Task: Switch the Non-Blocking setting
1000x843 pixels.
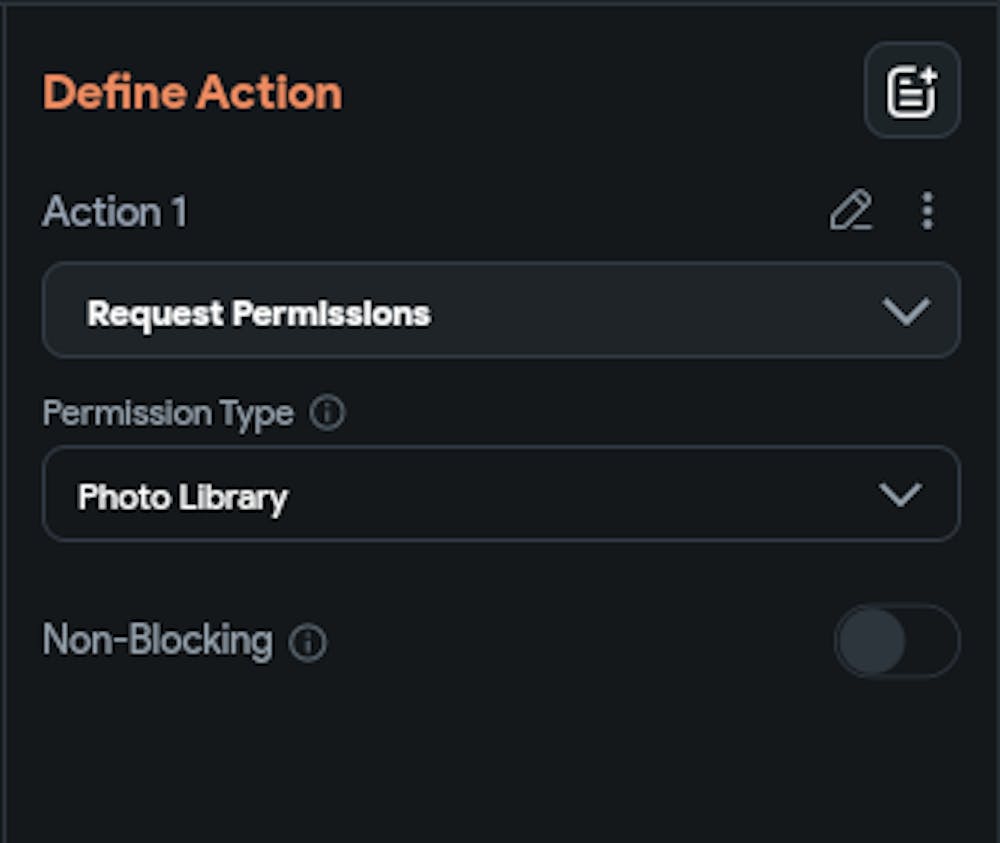Action: (898, 641)
